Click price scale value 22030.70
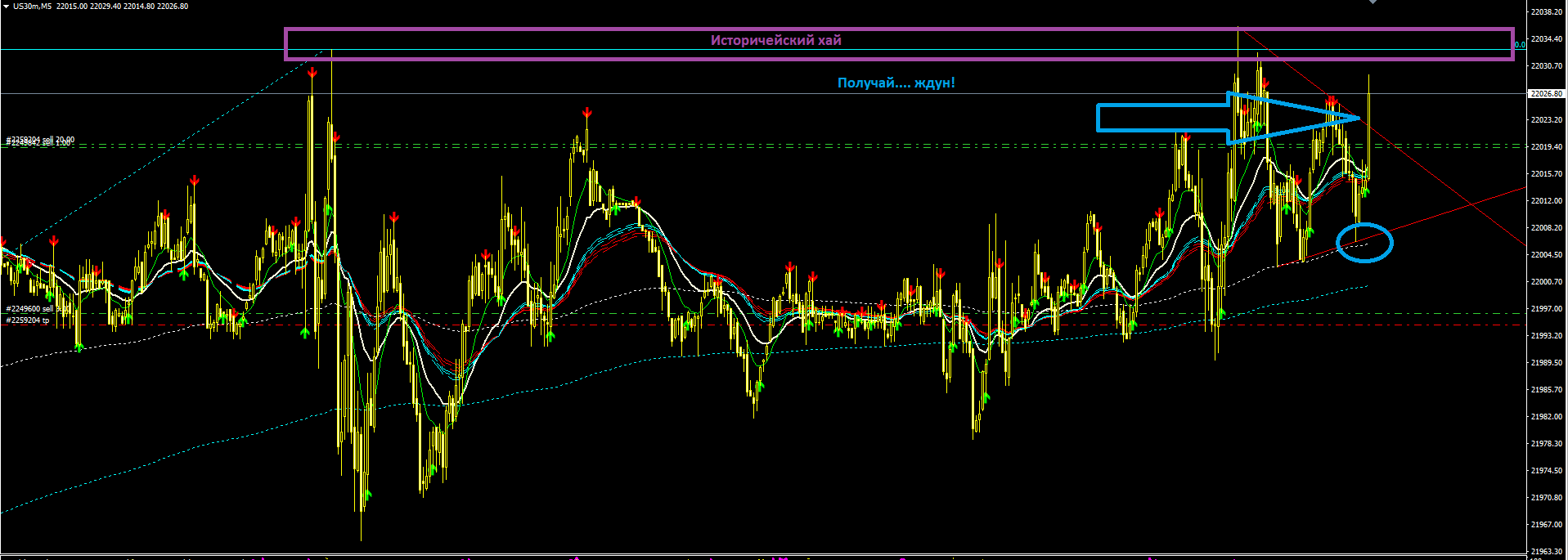The height and width of the screenshot is (560, 1568). point(1546,65)
